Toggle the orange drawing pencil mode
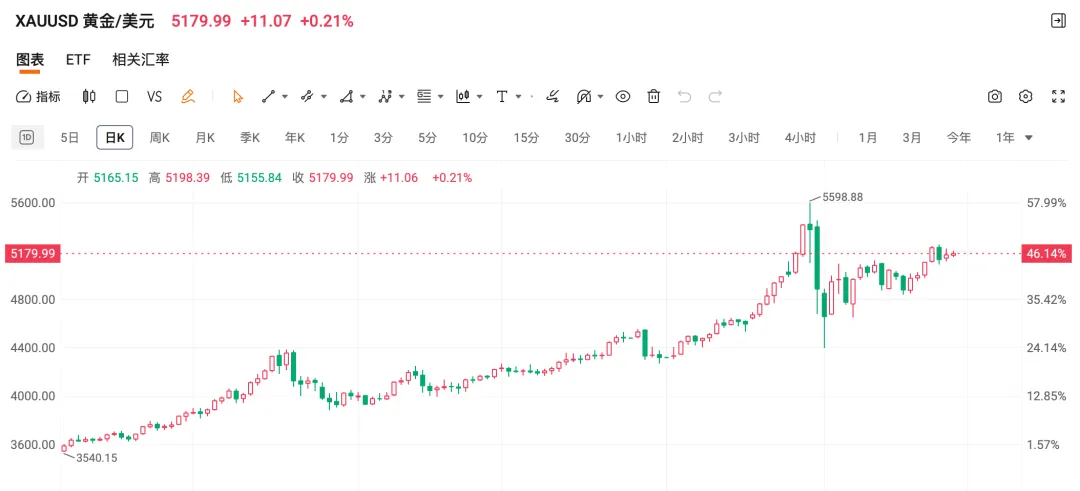This screenshot has height=491, width=1080. [187, 97]
